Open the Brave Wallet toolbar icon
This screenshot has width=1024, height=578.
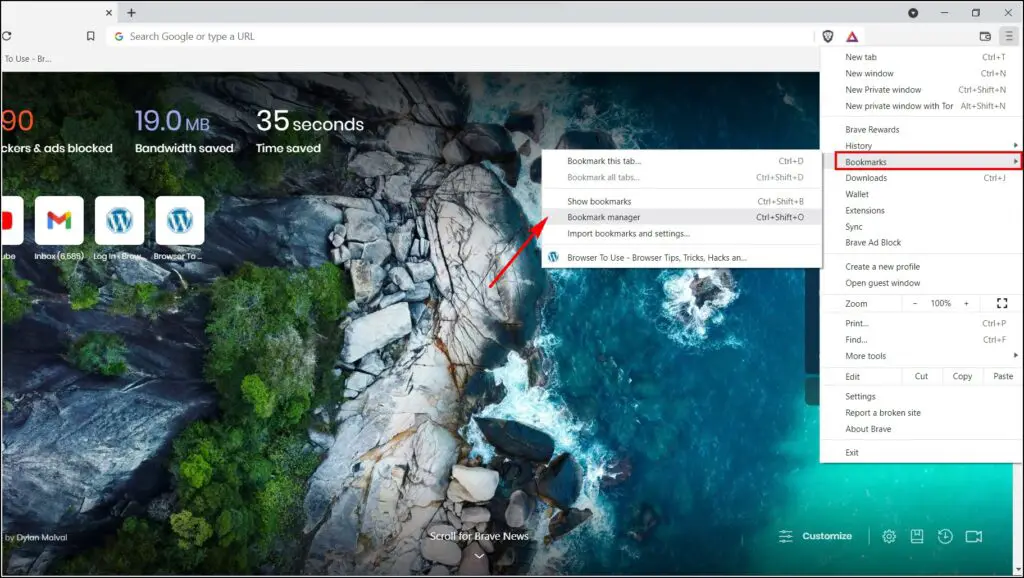(985, 37)
